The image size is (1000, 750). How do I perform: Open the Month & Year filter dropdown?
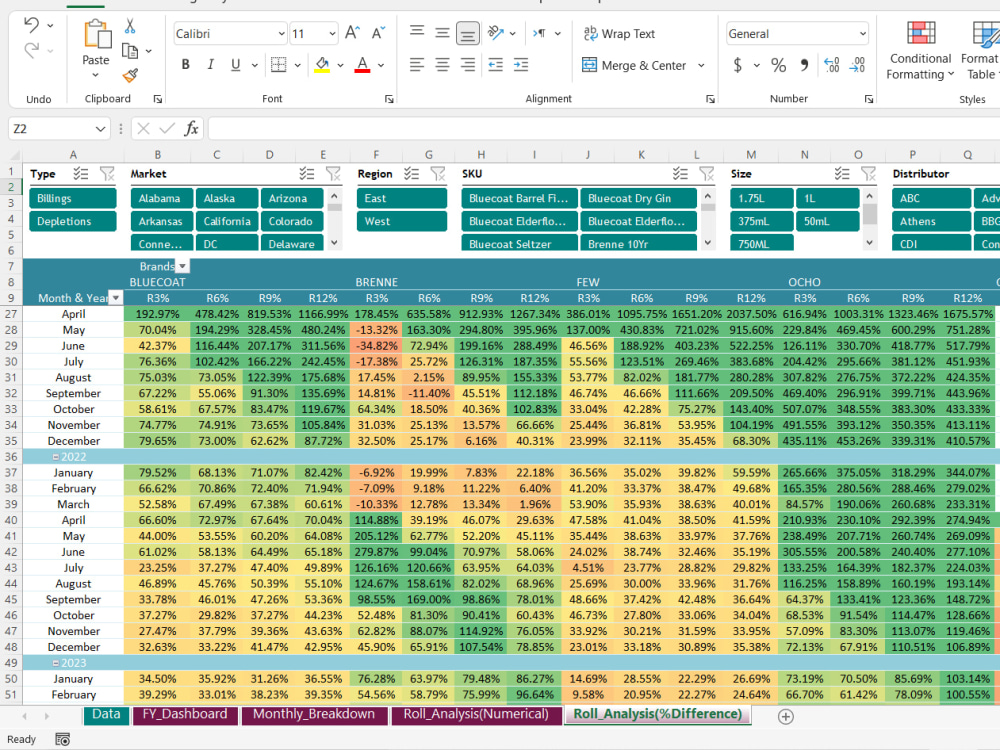[115, 298]
